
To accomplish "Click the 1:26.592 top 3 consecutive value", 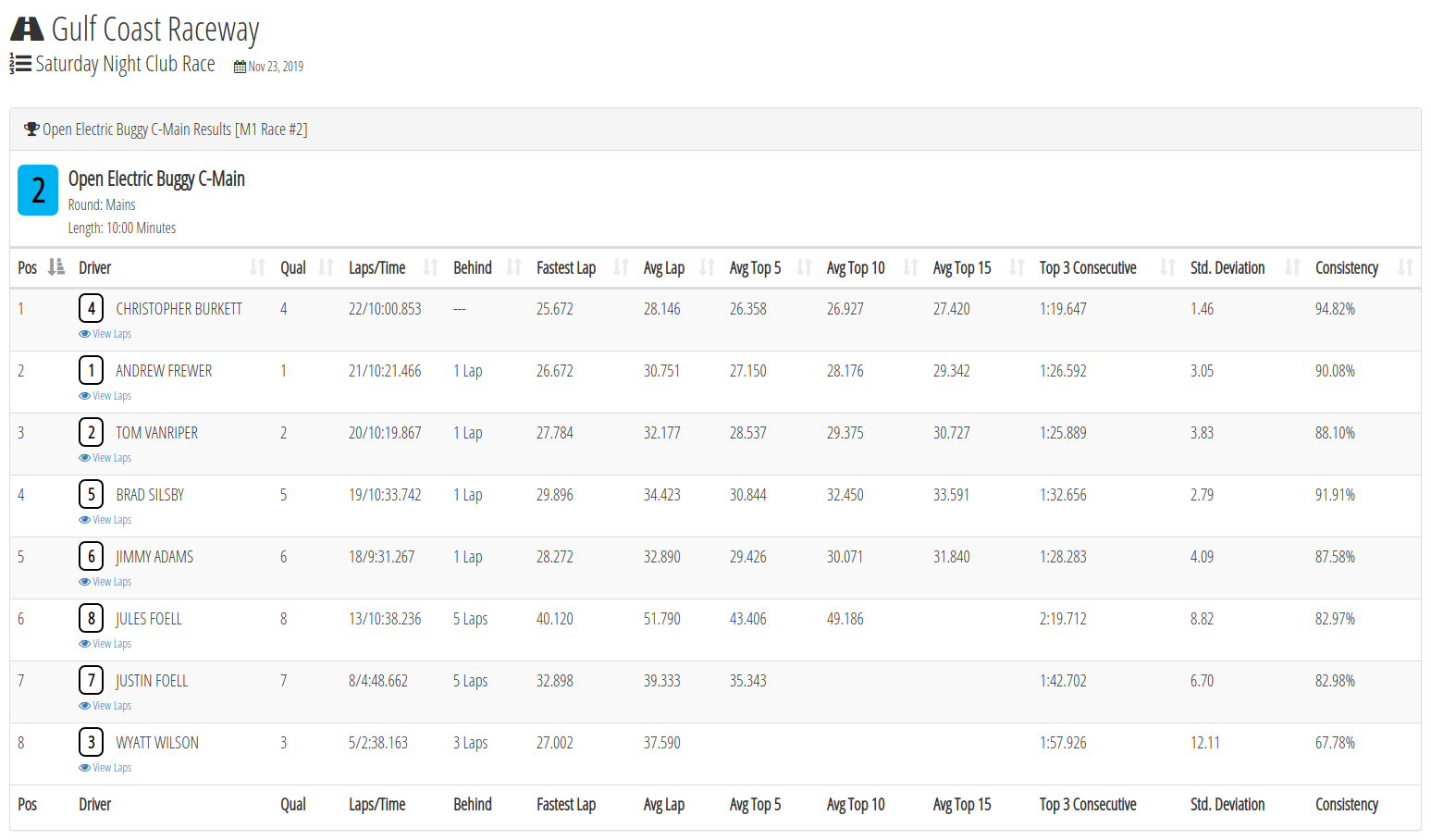I will point(1063,371).
